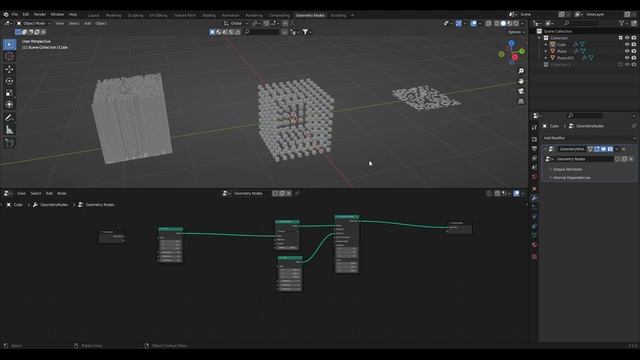This screenshot has height=360, width=640.
Task: Toggle modifier edit mode display button
Action: pos(597,149)
